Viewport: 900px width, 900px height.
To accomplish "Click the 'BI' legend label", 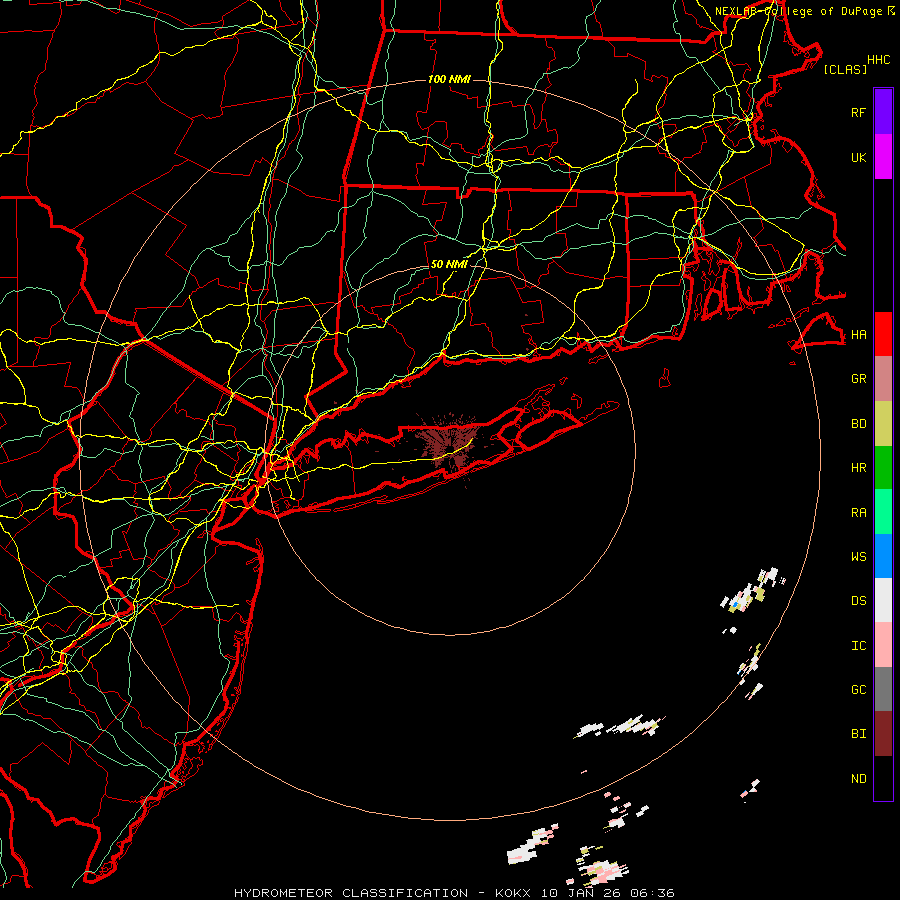I will coord(858,734).
